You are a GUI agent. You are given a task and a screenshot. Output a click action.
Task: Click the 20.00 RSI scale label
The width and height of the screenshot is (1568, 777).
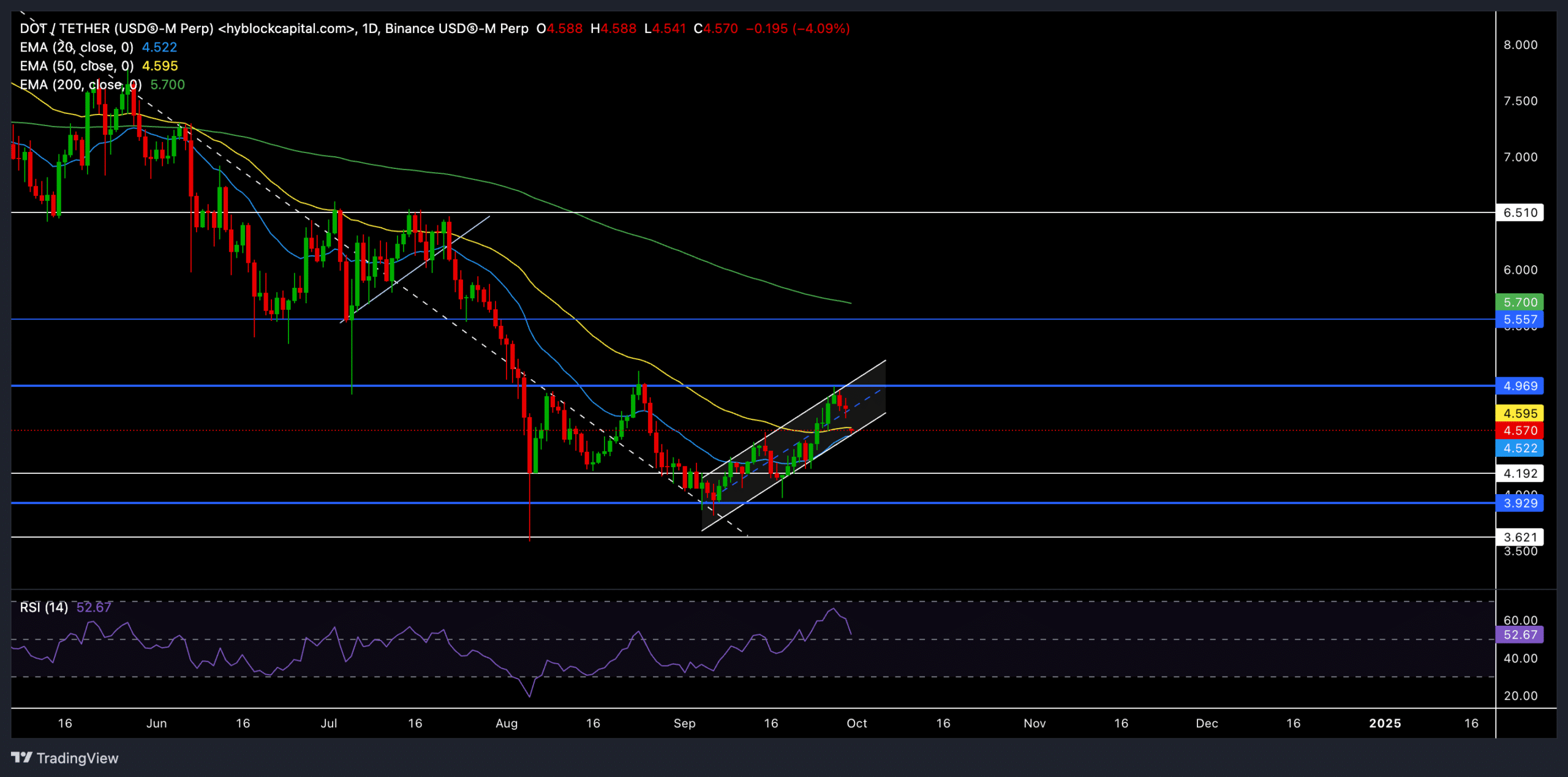1520,696
